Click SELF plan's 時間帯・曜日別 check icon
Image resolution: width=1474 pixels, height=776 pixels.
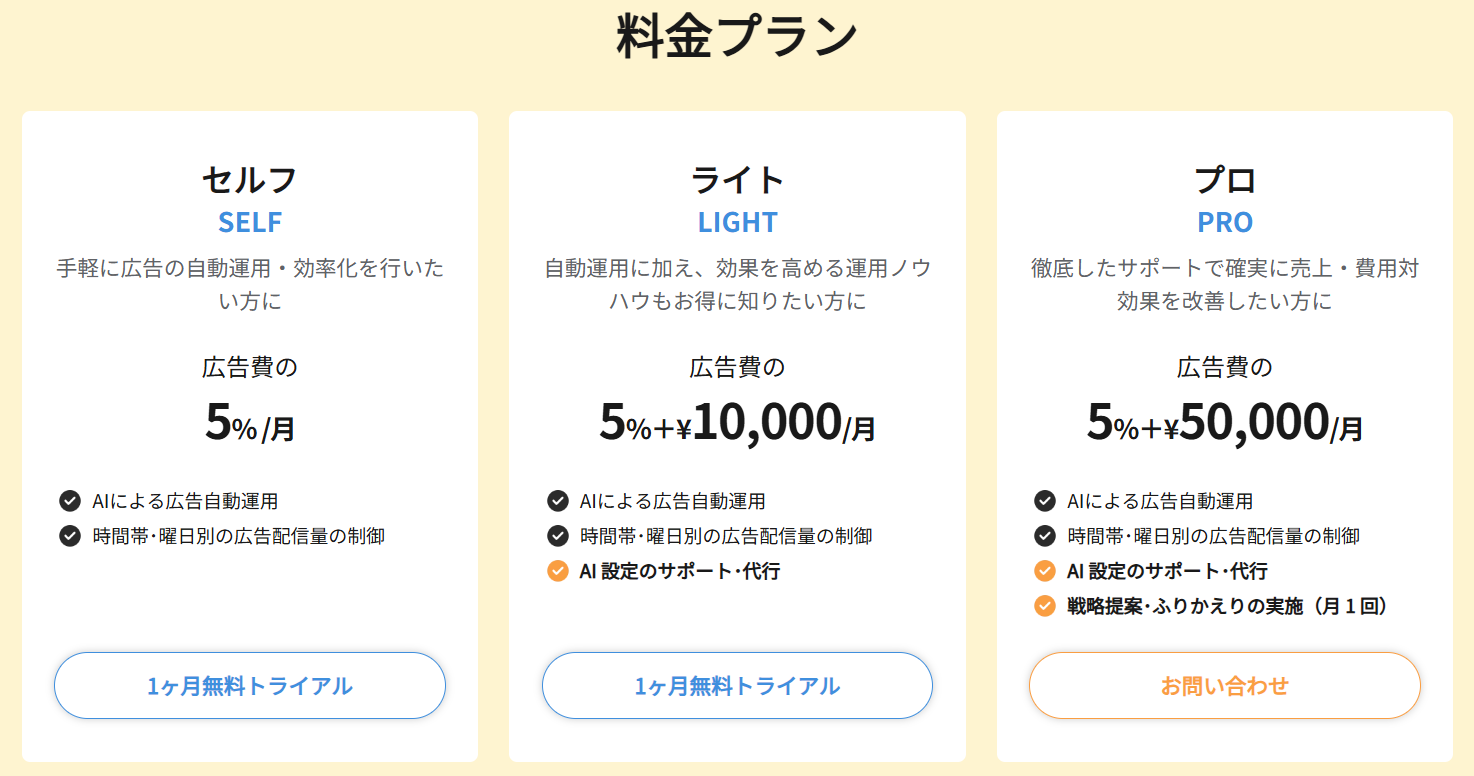coord(70,536)
